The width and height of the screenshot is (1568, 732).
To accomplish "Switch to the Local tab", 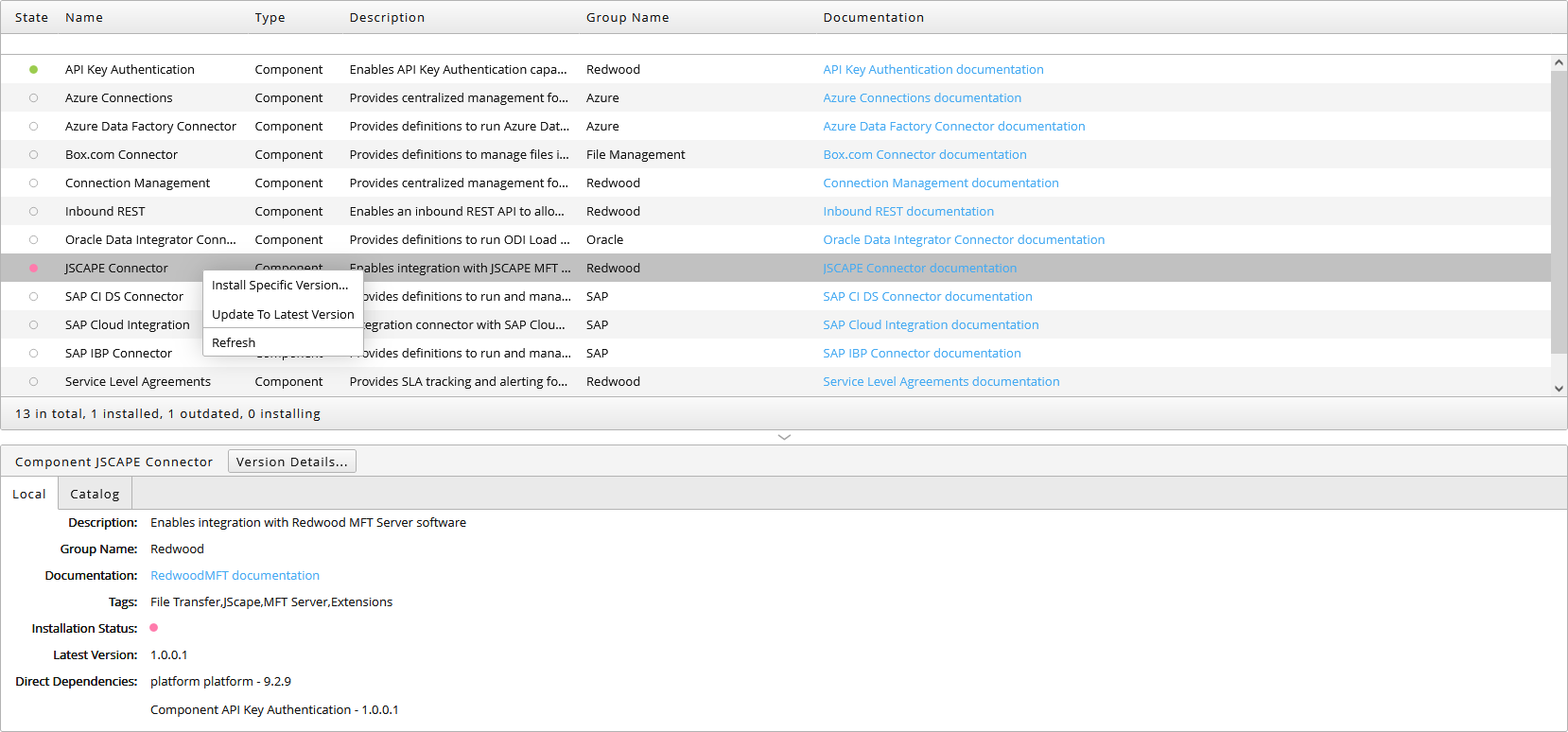I will (29, 494).
